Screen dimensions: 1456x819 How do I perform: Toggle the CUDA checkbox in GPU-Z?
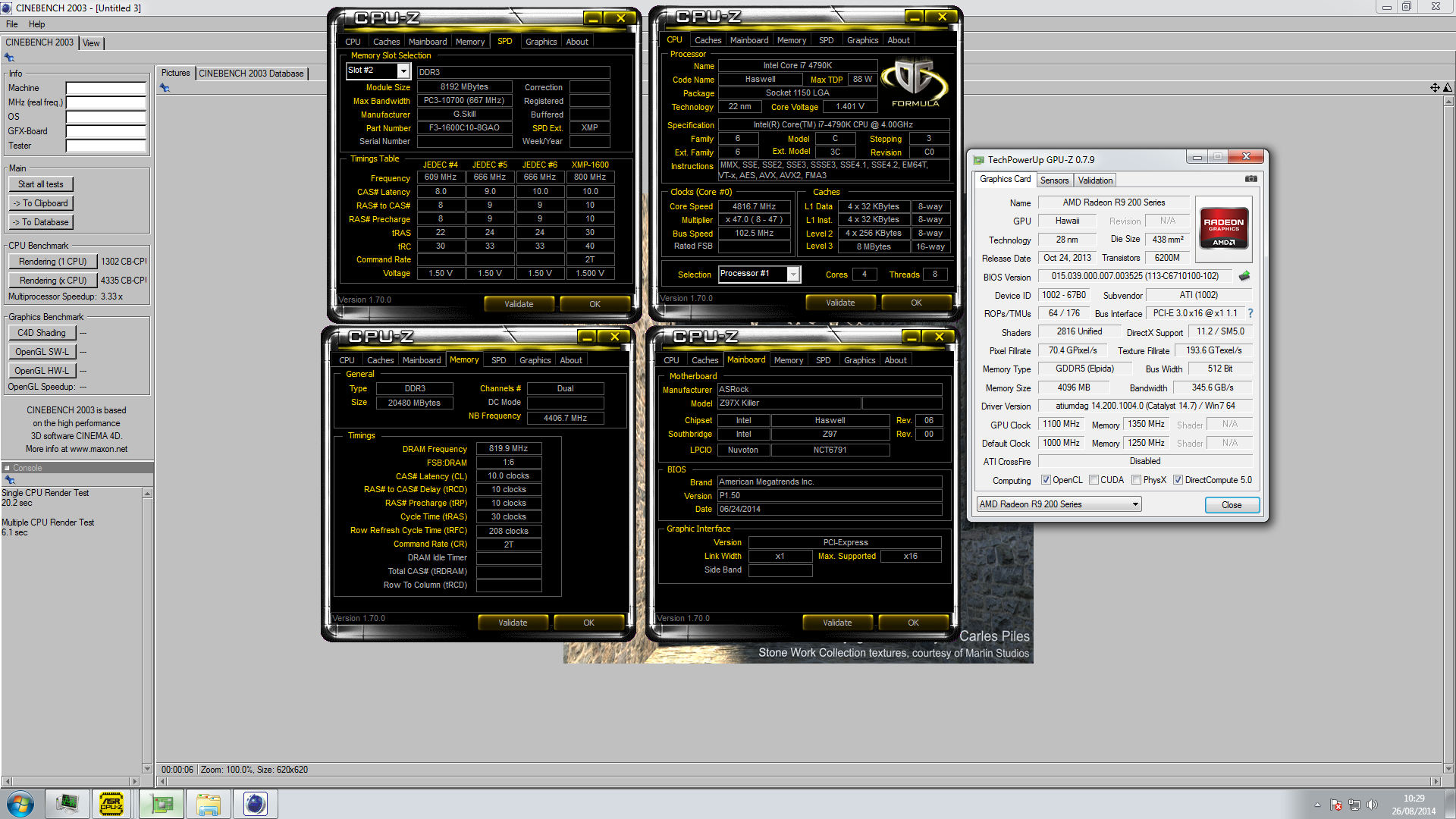pos(1094,480)
